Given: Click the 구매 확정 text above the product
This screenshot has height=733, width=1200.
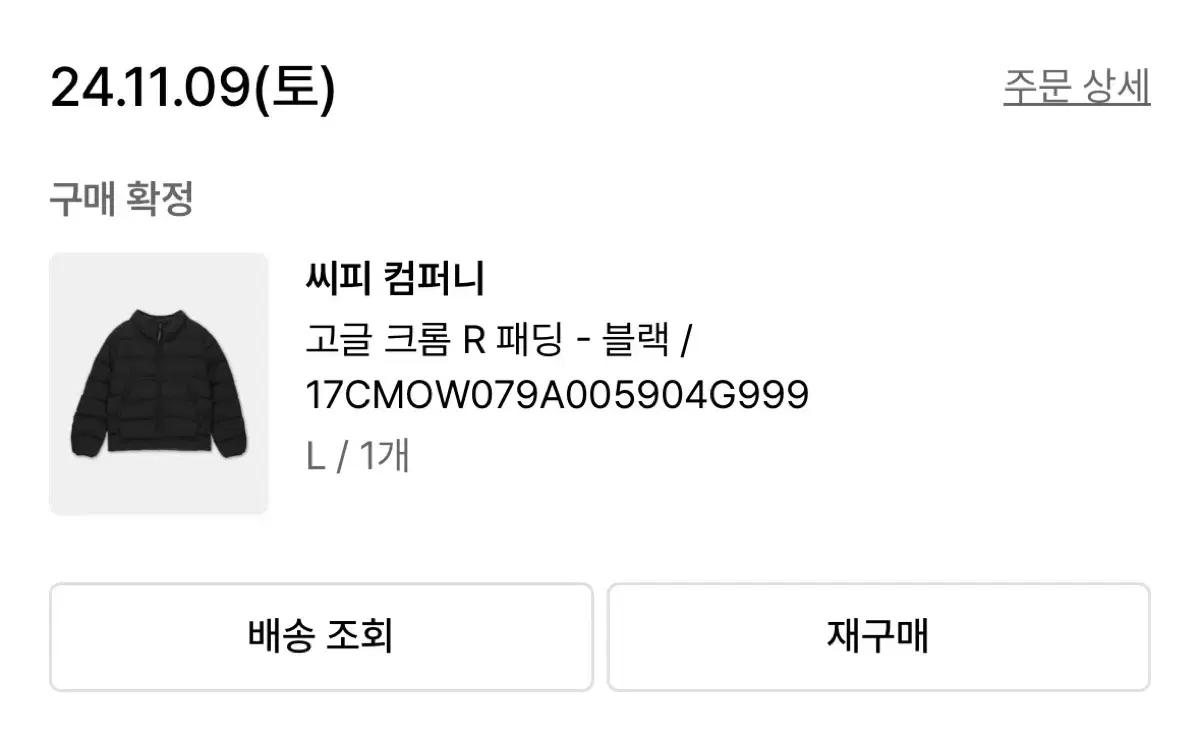Looking at the screenshot, I should point(121,199).
